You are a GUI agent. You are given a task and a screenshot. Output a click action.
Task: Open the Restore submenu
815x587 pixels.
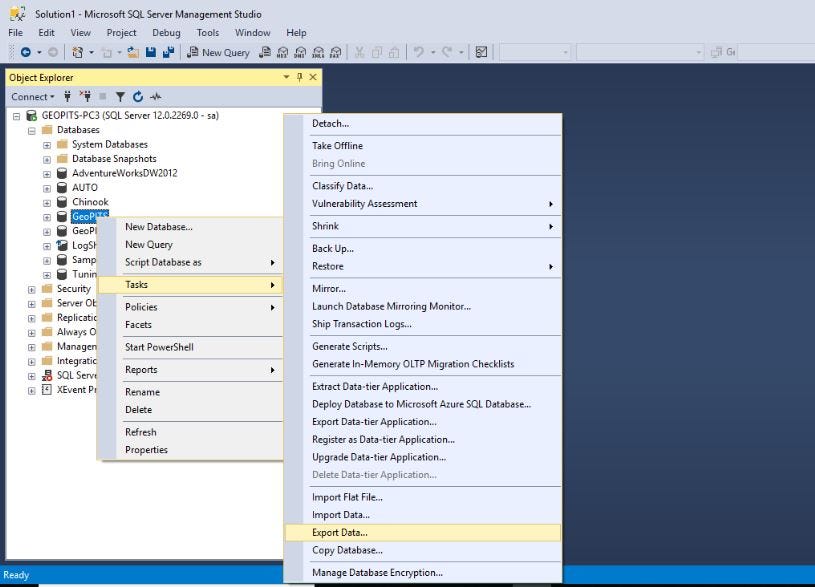tap(423, 266)
